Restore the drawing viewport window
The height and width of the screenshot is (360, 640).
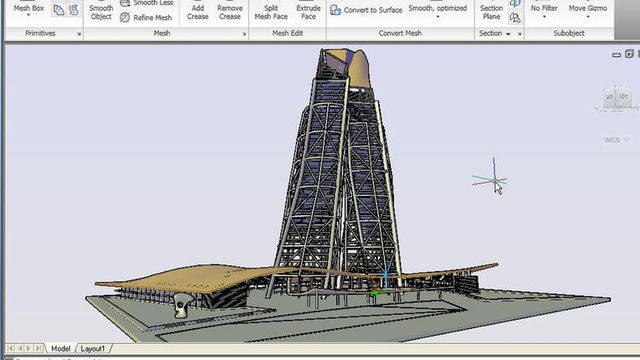click(629, 54)
